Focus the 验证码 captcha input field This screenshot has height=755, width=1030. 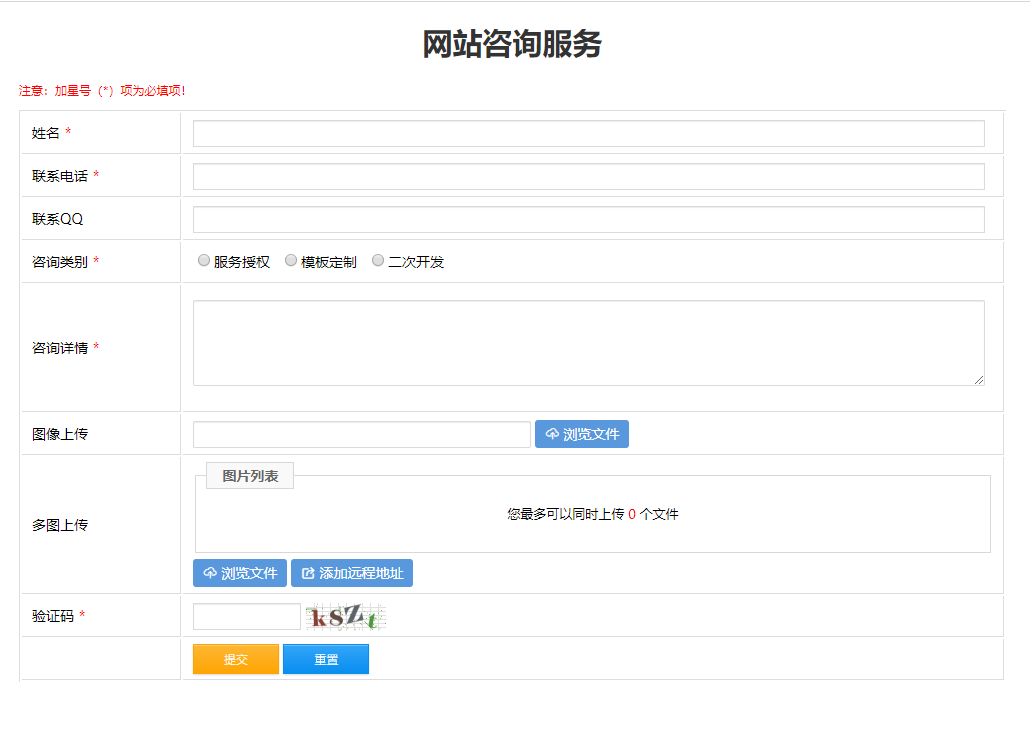246,617
